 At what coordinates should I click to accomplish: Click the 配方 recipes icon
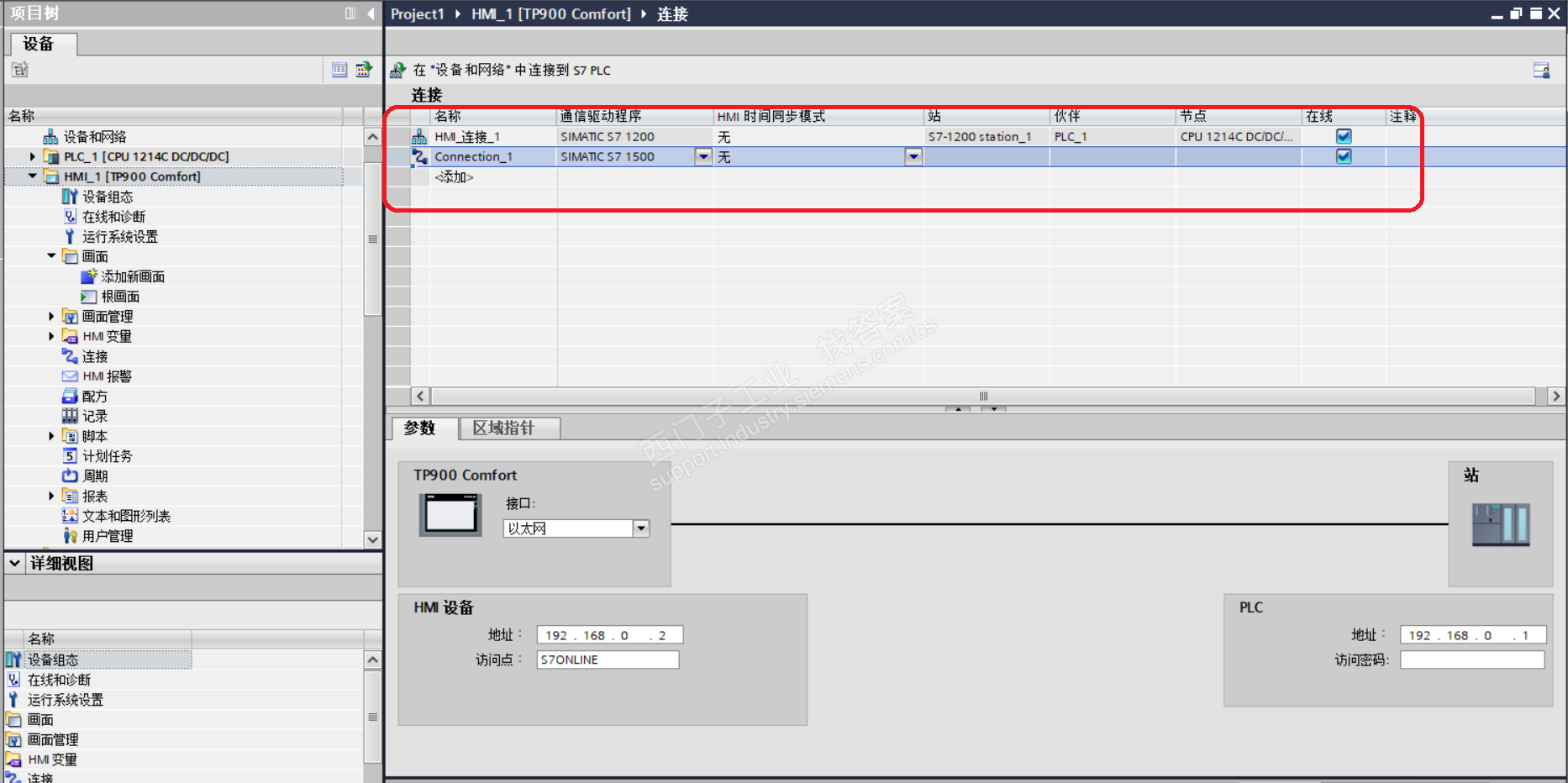pos(70,397)
